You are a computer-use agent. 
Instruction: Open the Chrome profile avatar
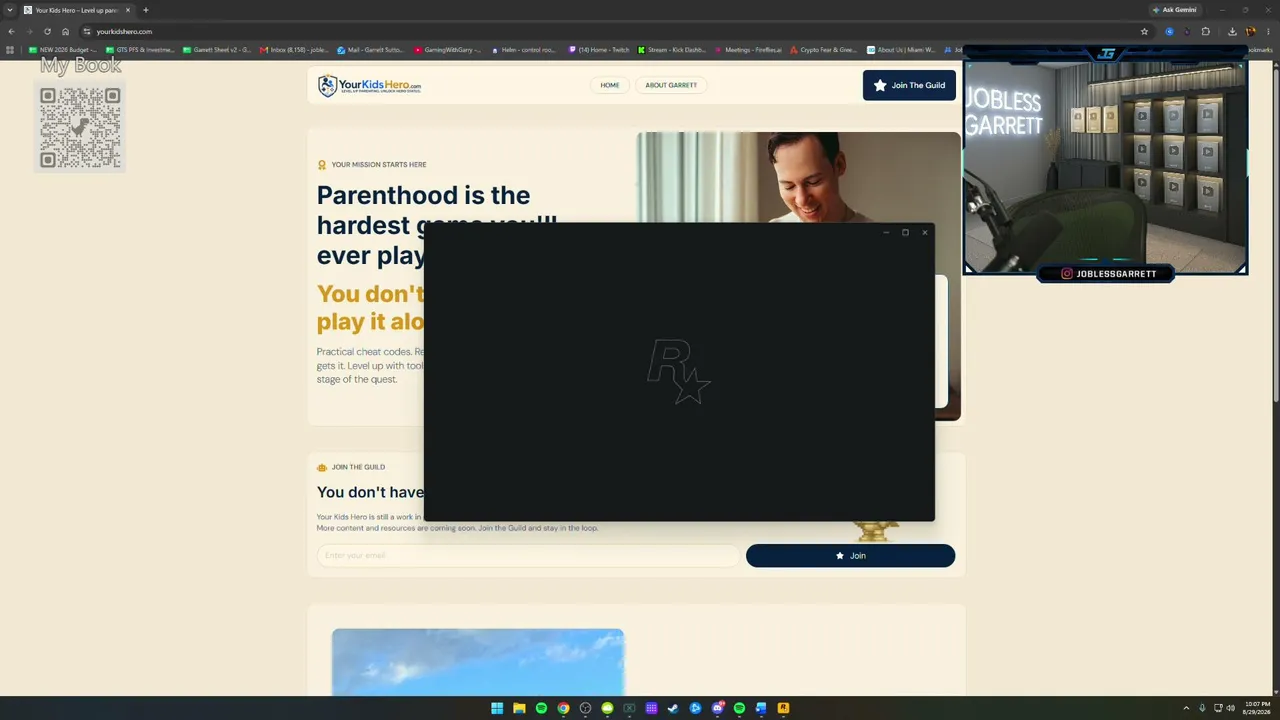[x=1250, y=31]
